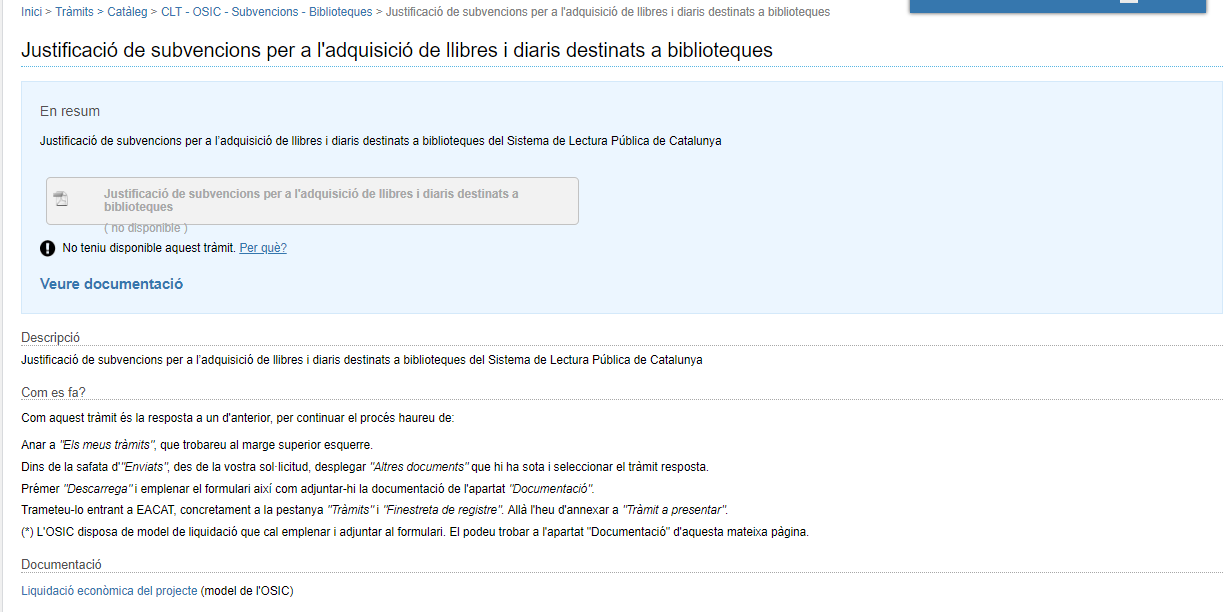Click the 'No teniu disponible aquest tràmit' message
1230x612 pixels.
click(149, 248)
